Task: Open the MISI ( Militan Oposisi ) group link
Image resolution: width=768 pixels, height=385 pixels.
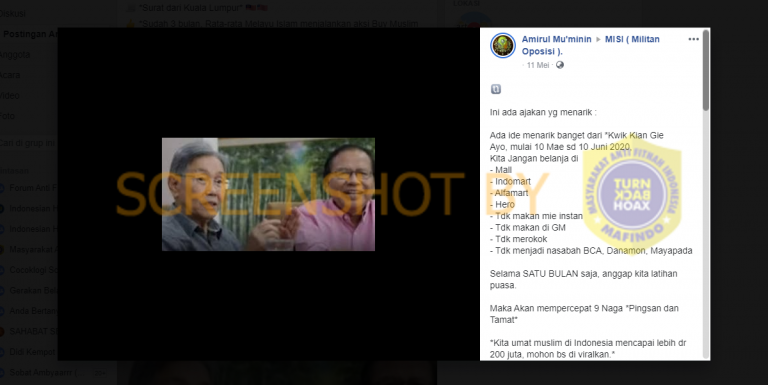Action: click(x=591, y=45)
